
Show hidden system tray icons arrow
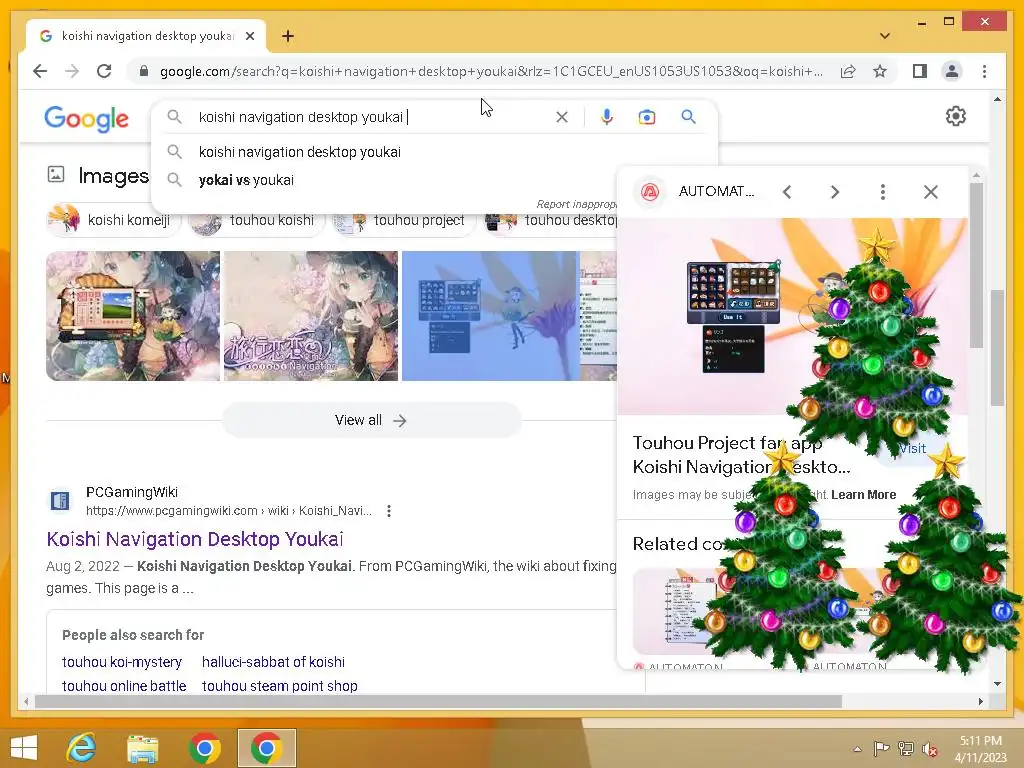point(857,749)
